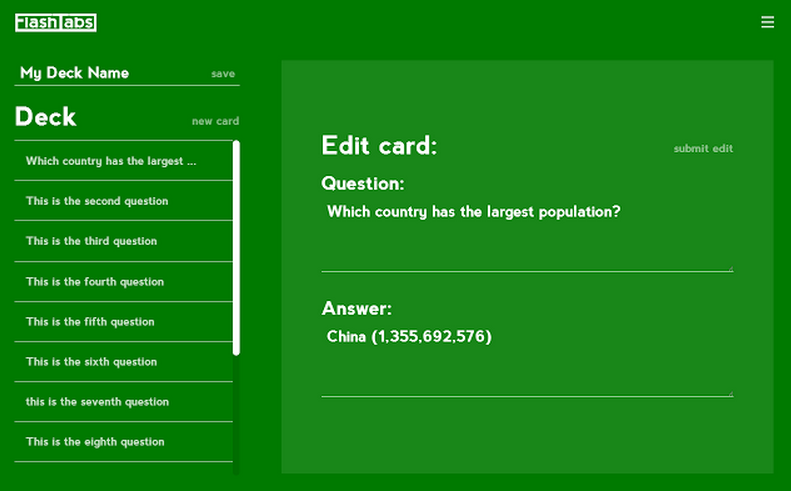791x491 pixels.
Task: Open the hamburger menu icon
Action: (x=767, y=22)
